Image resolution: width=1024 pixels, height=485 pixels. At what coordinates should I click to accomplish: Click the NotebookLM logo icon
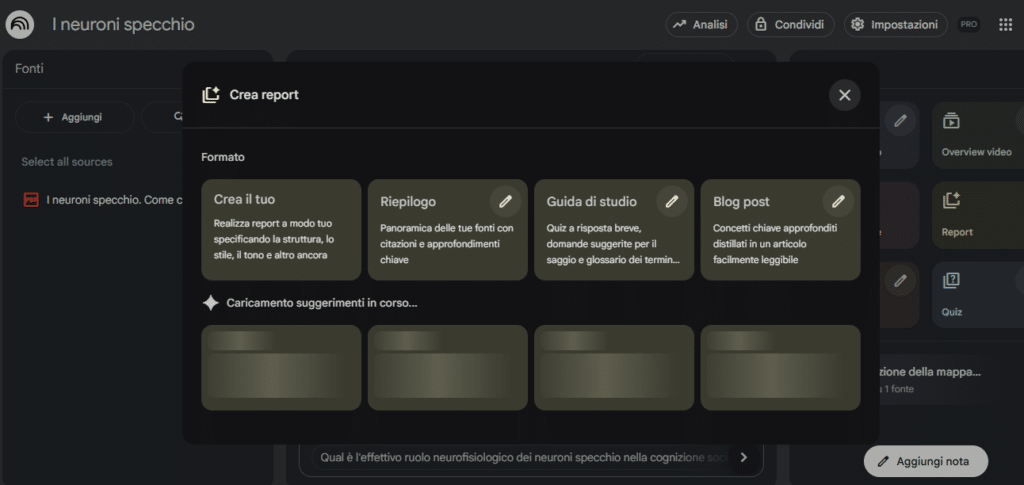pyautogui.click(x=20, y=25)
